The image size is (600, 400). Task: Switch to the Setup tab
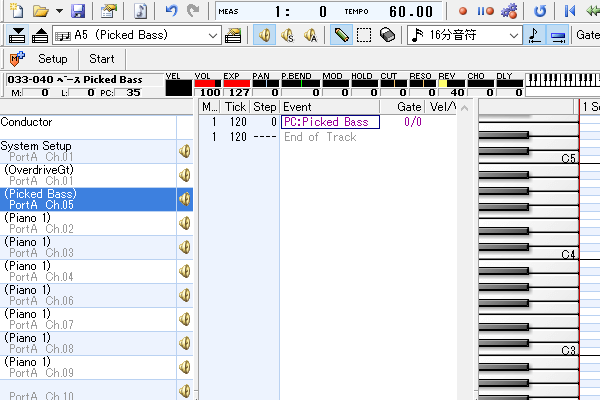click(52, 59)
